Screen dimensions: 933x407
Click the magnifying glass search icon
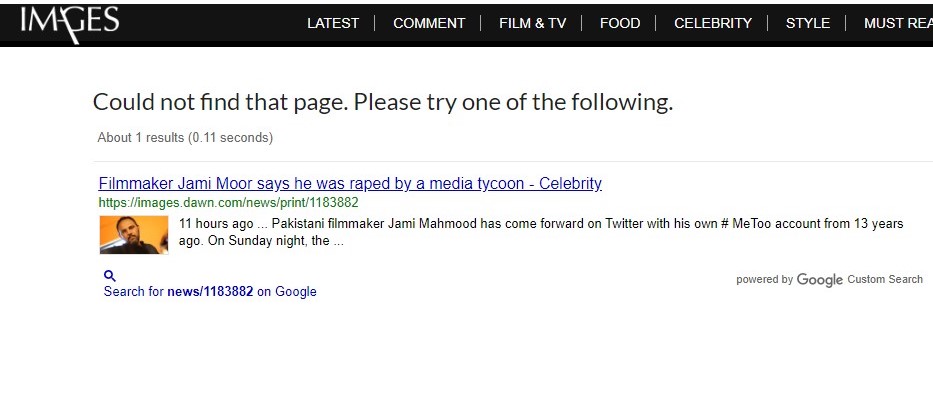(109, 275)
